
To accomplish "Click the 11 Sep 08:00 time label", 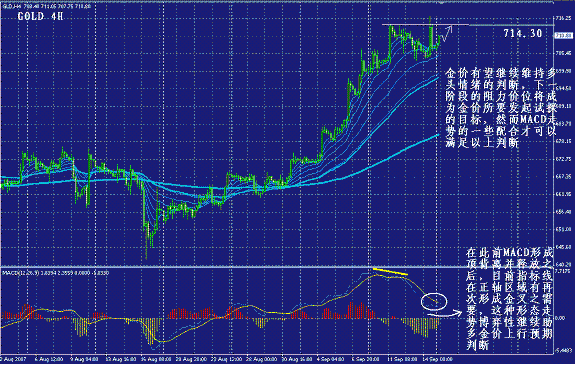I will pyautogui.click(x=402, y=359).
